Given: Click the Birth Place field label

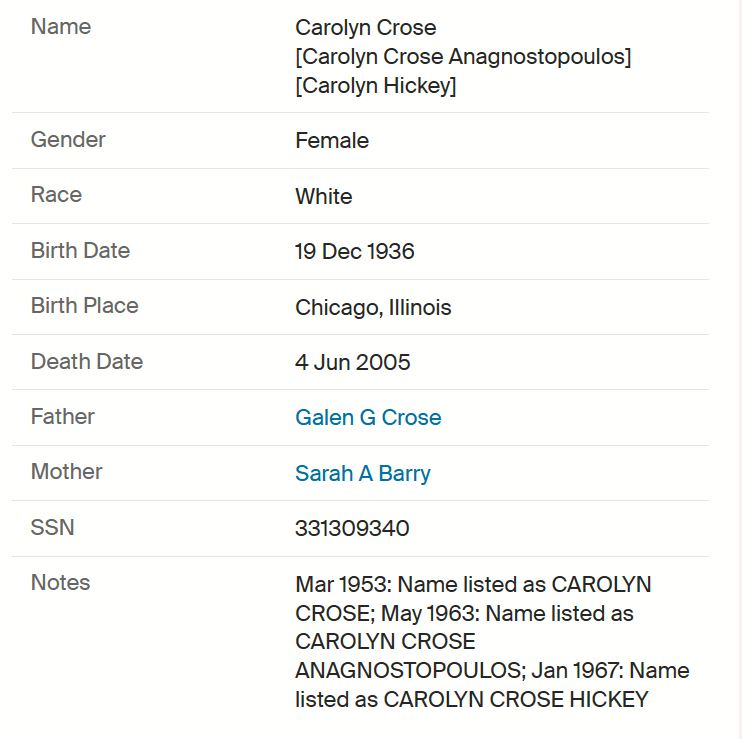Looking at the screenshot, I should 85,306.
